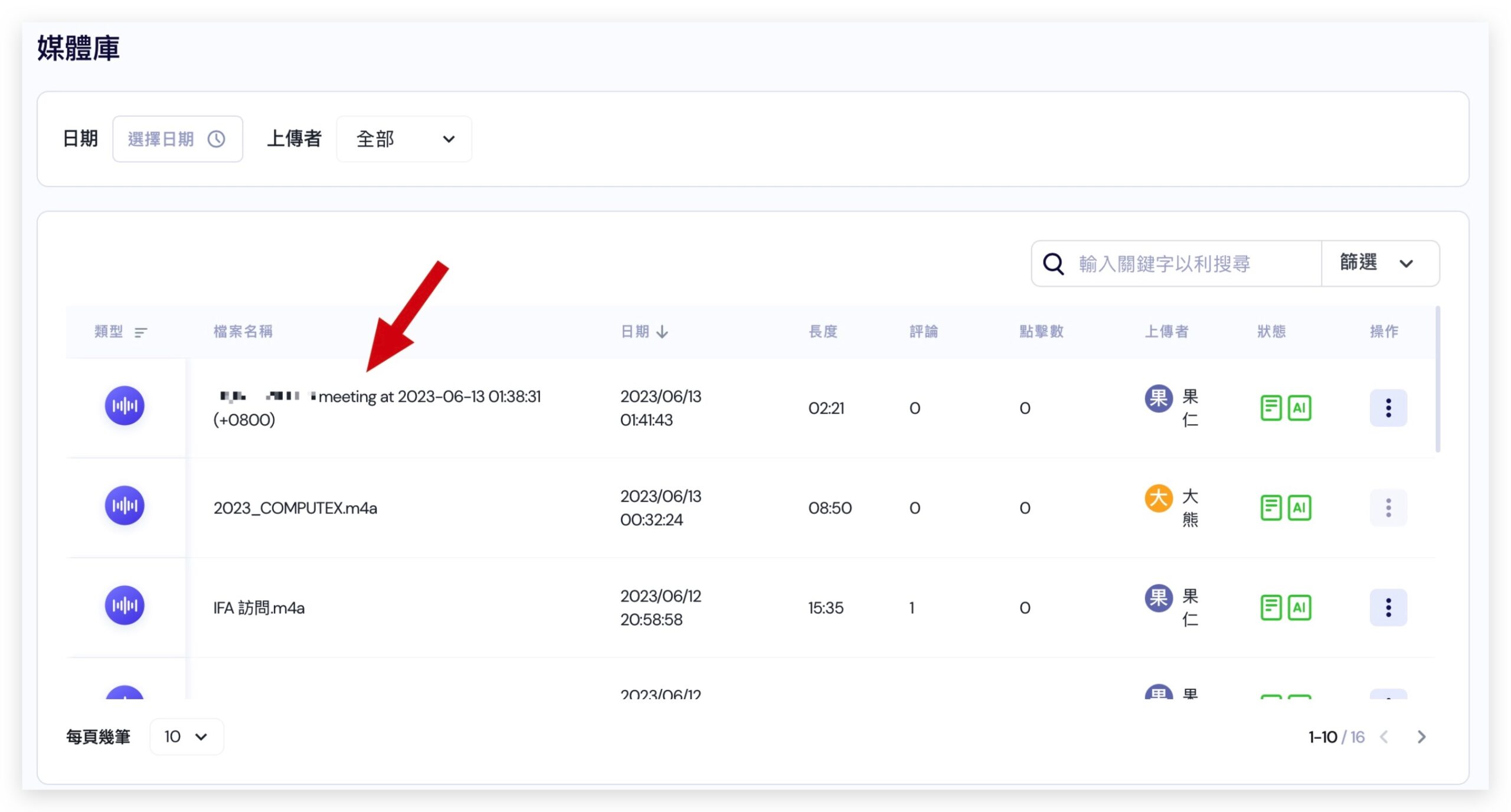Screen dimensions: 1511x812
Task: Open the 選擇日期 date picker field
Action: tap(178, 139)
